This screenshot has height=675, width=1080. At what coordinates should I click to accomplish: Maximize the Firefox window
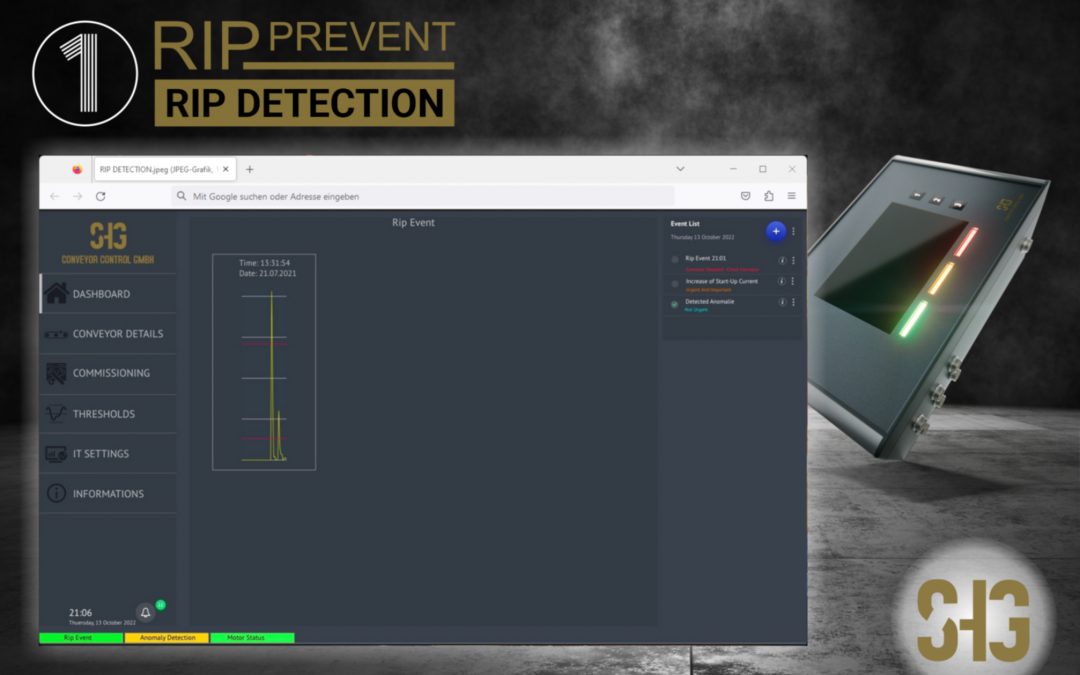(762, 169)
